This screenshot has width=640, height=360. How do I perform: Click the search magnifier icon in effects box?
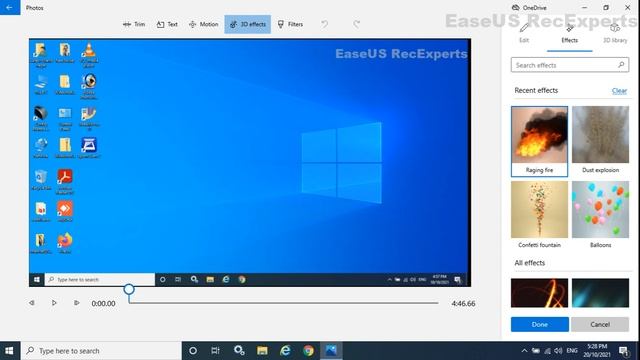click(621, 65)
